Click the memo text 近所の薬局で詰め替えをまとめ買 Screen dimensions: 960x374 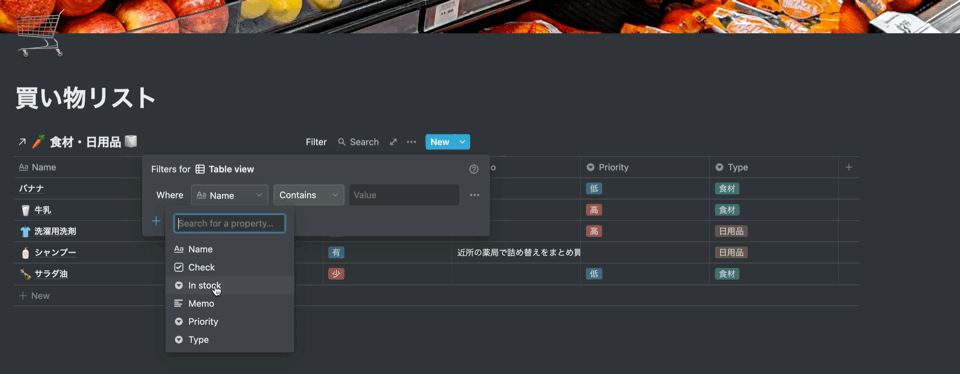pos(519,252)
